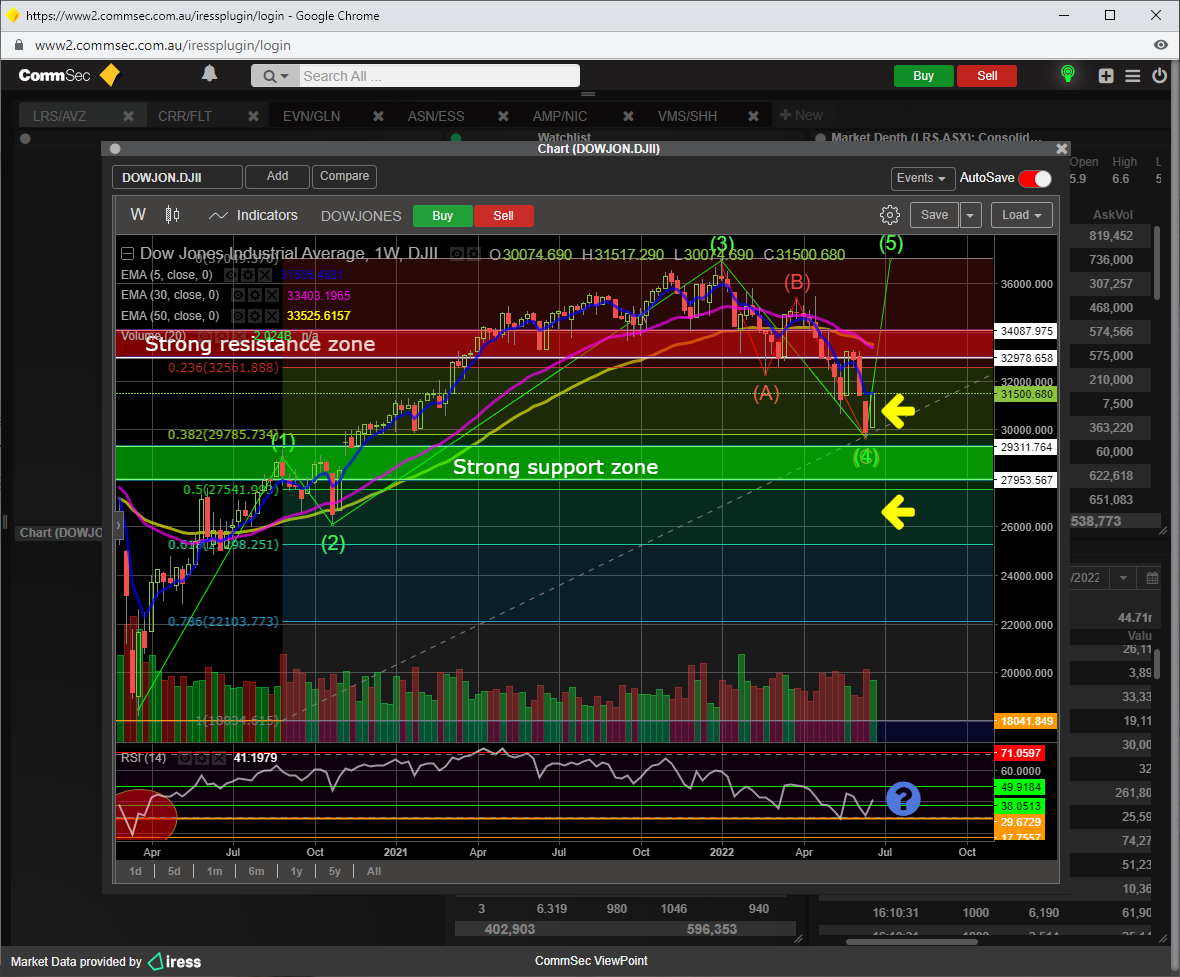Open the hamburger main menu
The width and height of the screenshot is (1180, 977).
[1133, 75]
